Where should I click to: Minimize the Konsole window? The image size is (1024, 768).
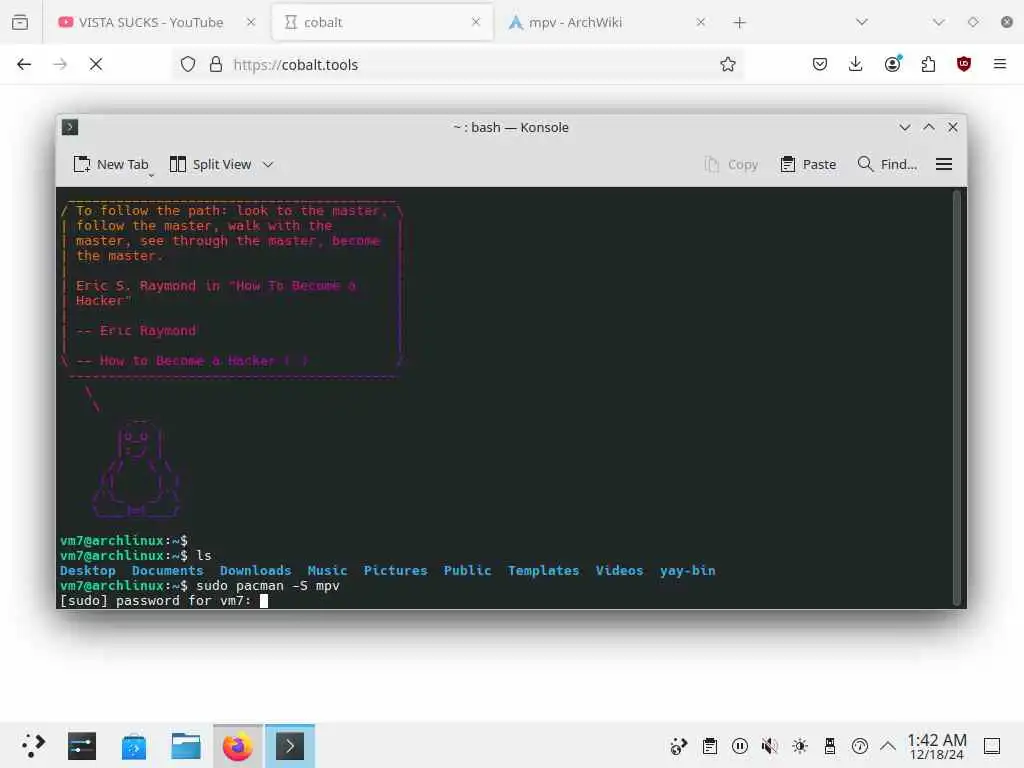(x=904, y=127)
